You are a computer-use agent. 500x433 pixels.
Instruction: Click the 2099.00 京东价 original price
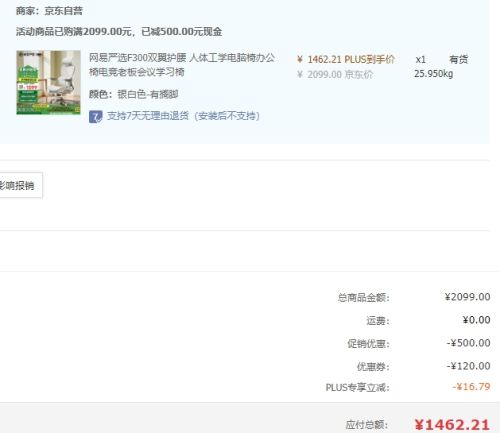(x=335, y=74)
